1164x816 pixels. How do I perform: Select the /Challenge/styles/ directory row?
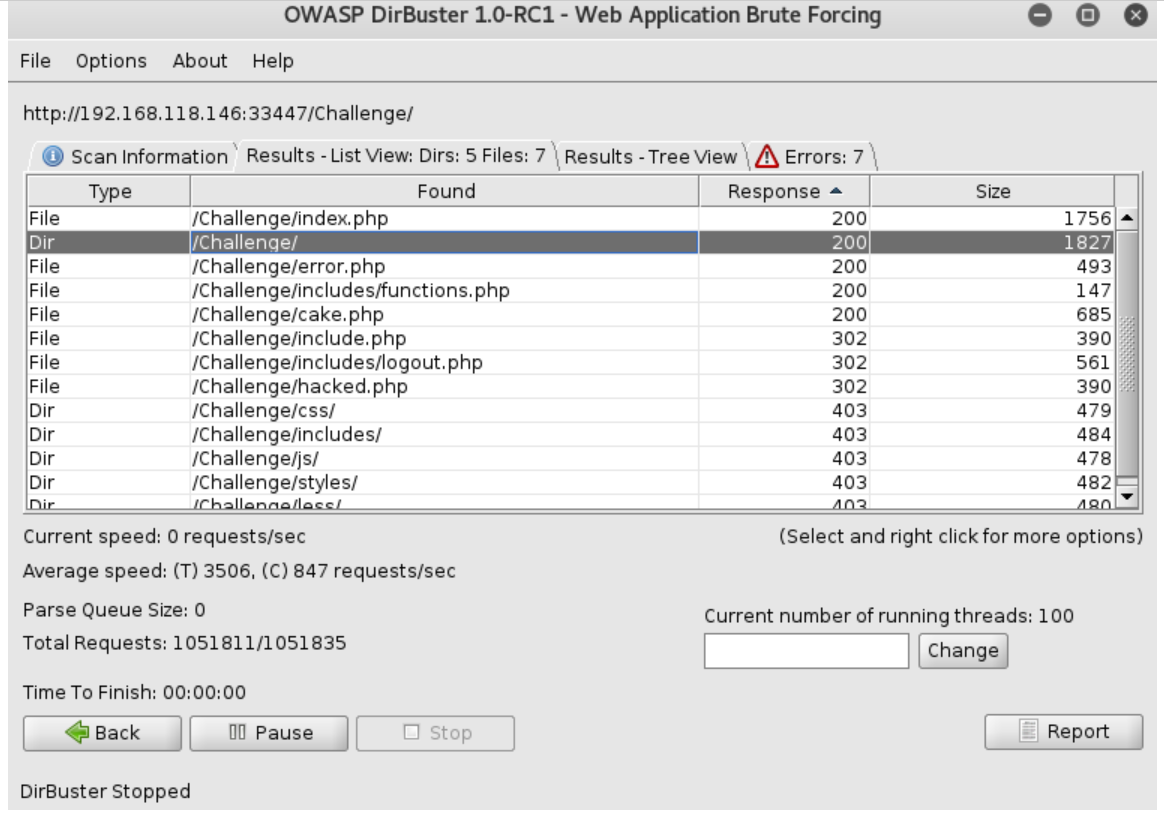point(570,482)
